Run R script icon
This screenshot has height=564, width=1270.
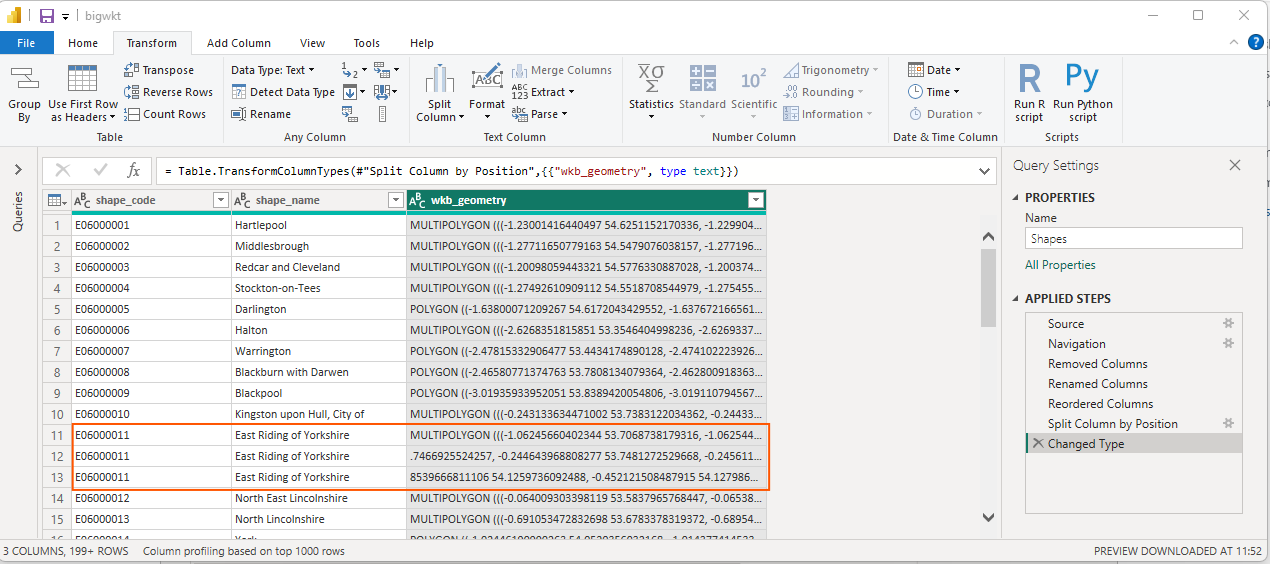click(1029, 79)
